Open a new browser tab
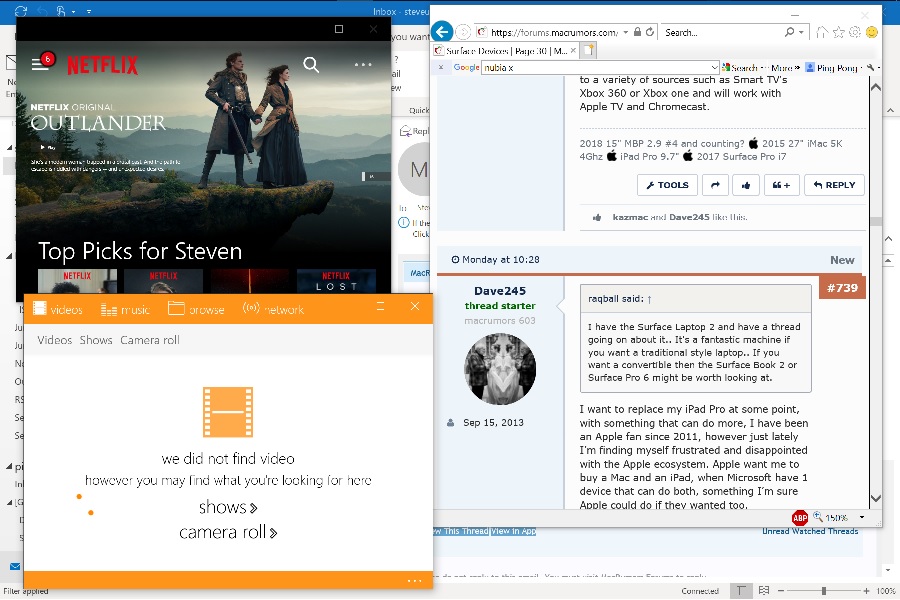 (588, 51)
